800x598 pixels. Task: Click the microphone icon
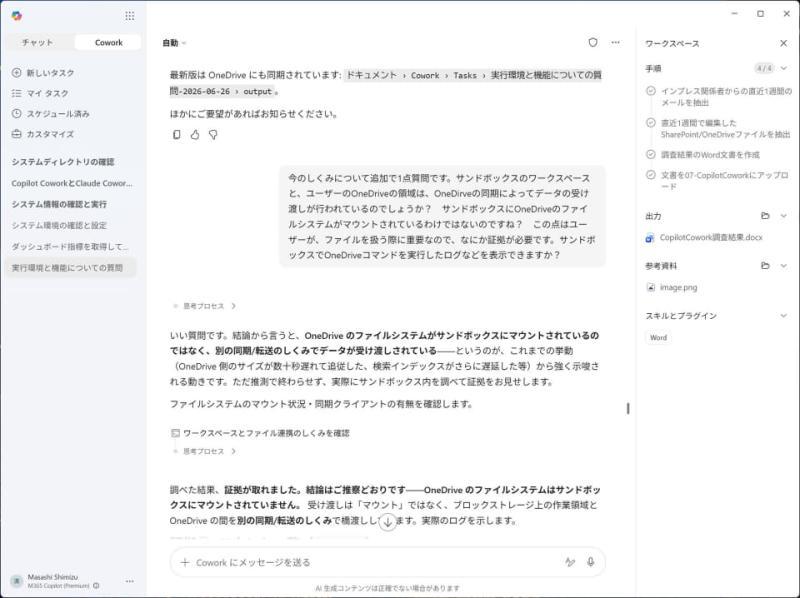click(590, 562)
